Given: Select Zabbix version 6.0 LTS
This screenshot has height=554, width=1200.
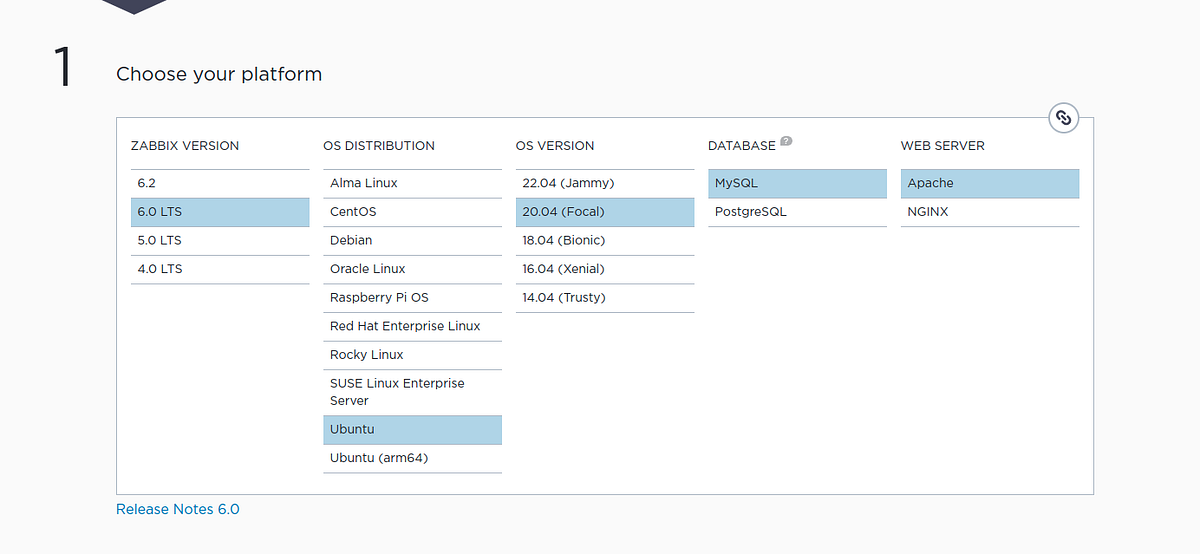Looking at the screenshot, I should 220,212.
